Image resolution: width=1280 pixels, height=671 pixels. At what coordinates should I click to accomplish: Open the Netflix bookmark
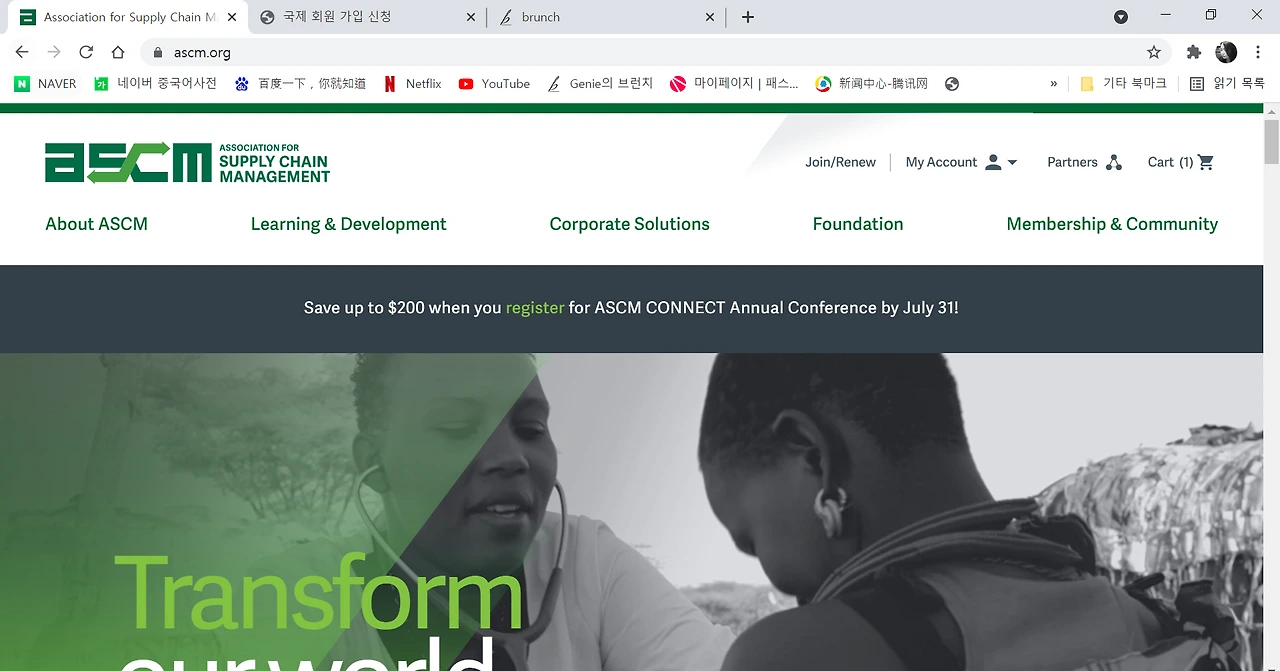point(412,84)
